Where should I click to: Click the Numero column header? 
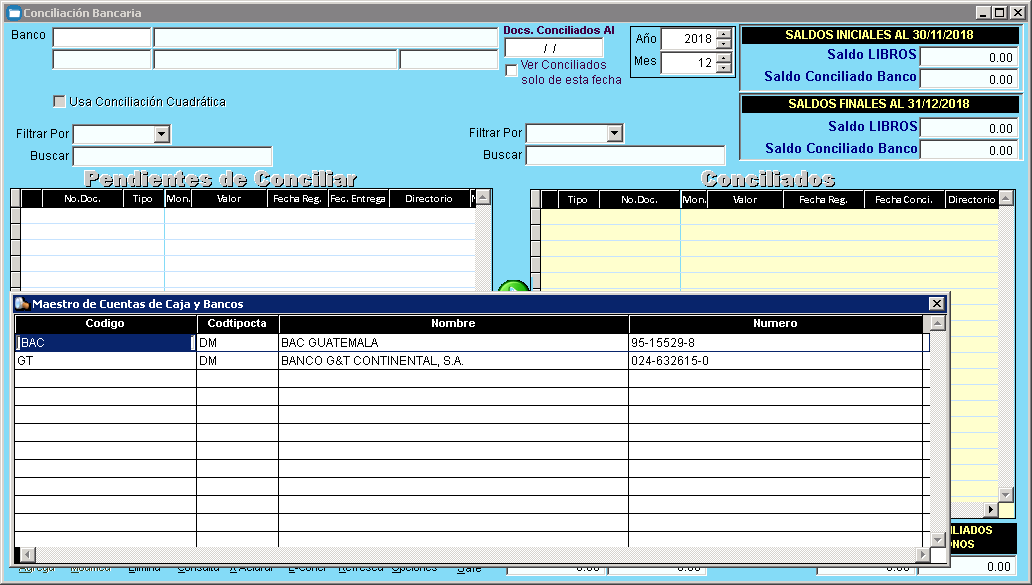775,324
